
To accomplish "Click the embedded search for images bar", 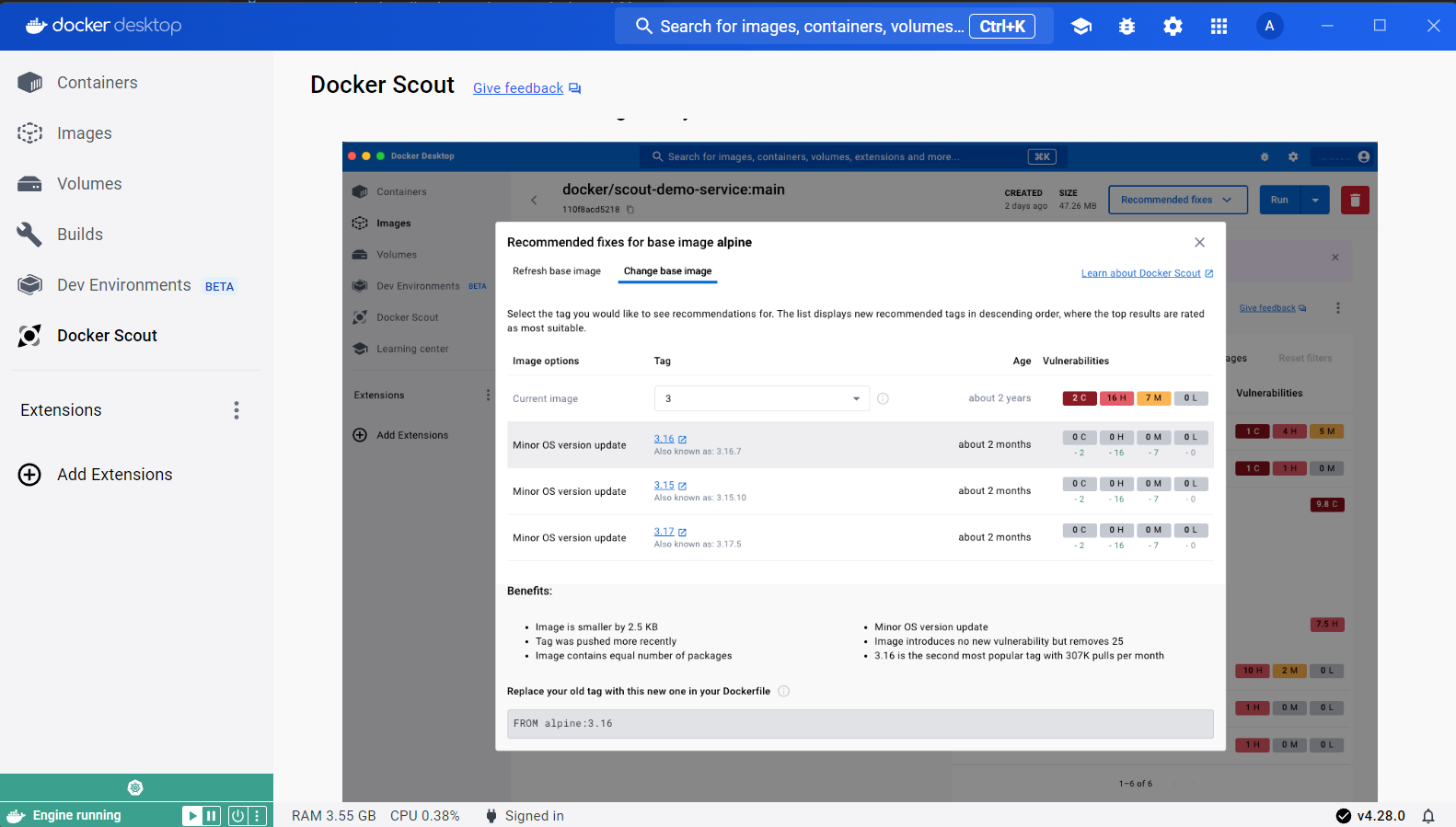I will coord(854,156).
